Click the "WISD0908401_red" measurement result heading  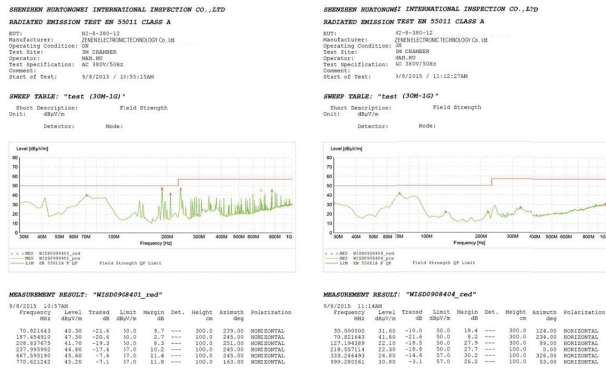click(x=128, y=295)
